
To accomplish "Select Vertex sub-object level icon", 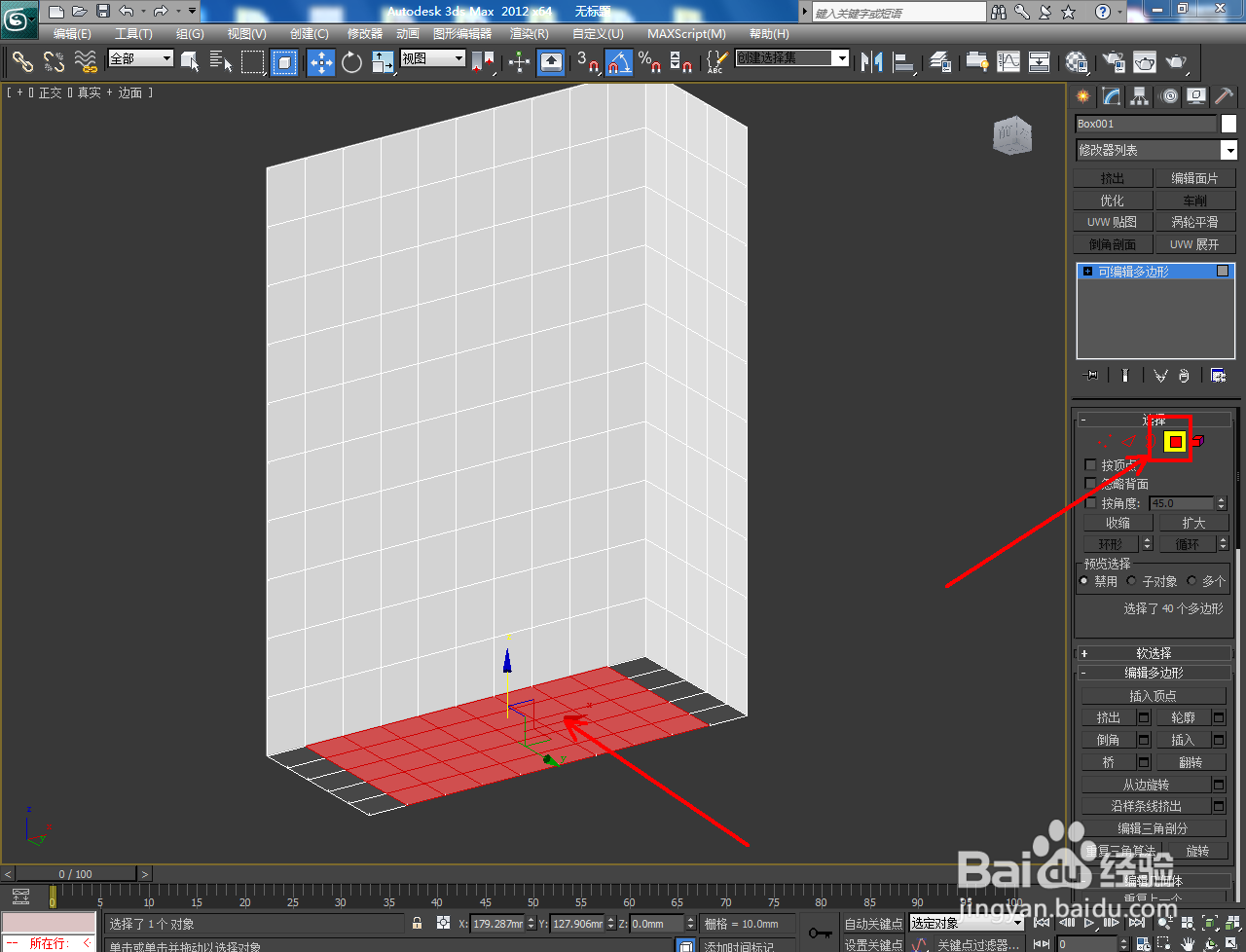I will tap(1105, 442).
